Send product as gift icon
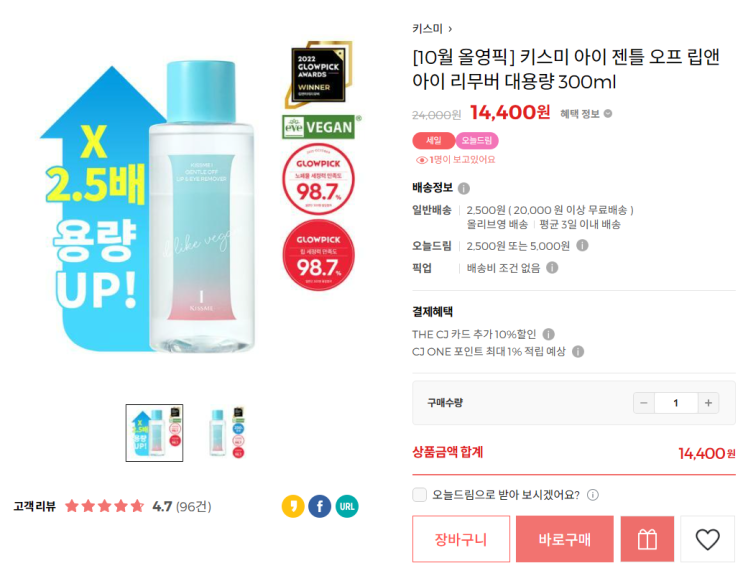Image resolution: width=743 pixels, height=586 pixels. click(x=647, y=539)
